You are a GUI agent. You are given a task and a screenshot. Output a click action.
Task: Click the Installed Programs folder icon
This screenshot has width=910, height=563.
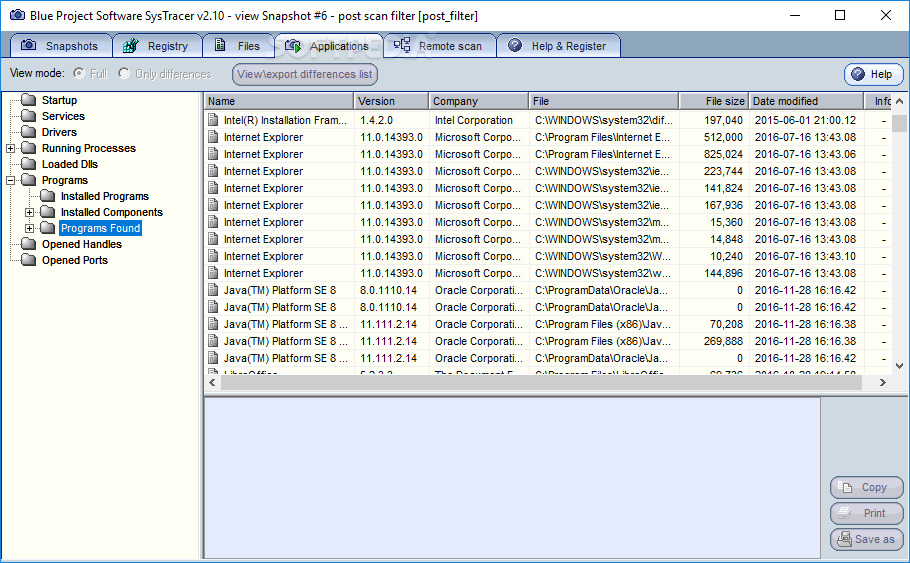pyautogui.click(x=48, y=196)
